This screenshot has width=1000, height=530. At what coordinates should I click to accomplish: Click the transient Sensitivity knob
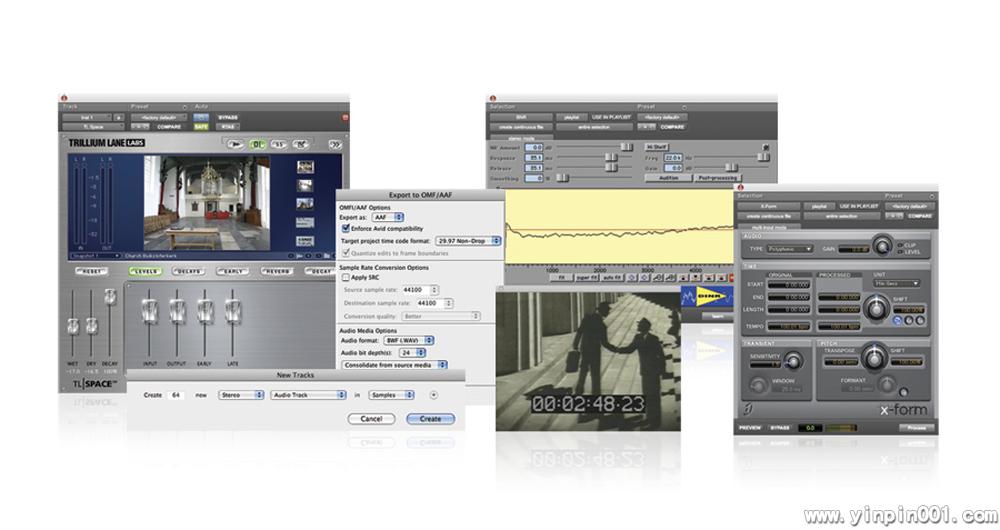click(793, 361)
